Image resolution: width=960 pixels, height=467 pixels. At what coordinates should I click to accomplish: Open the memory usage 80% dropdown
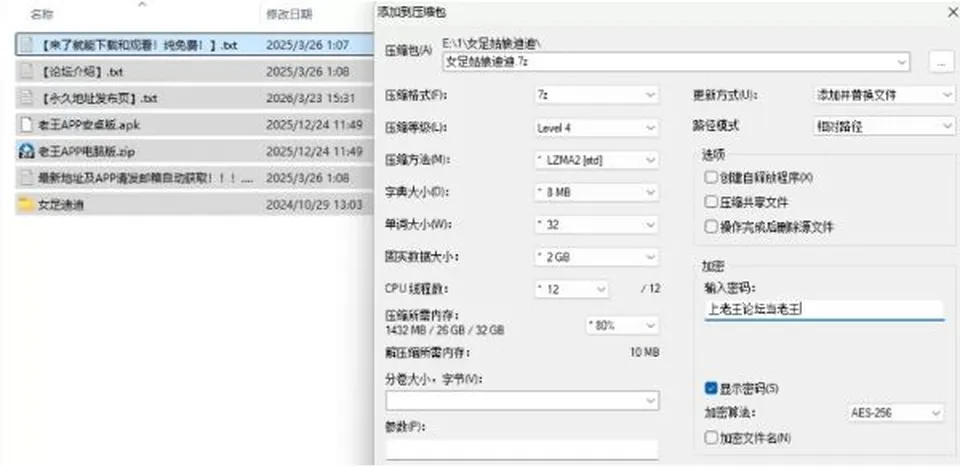coord(623,326)
